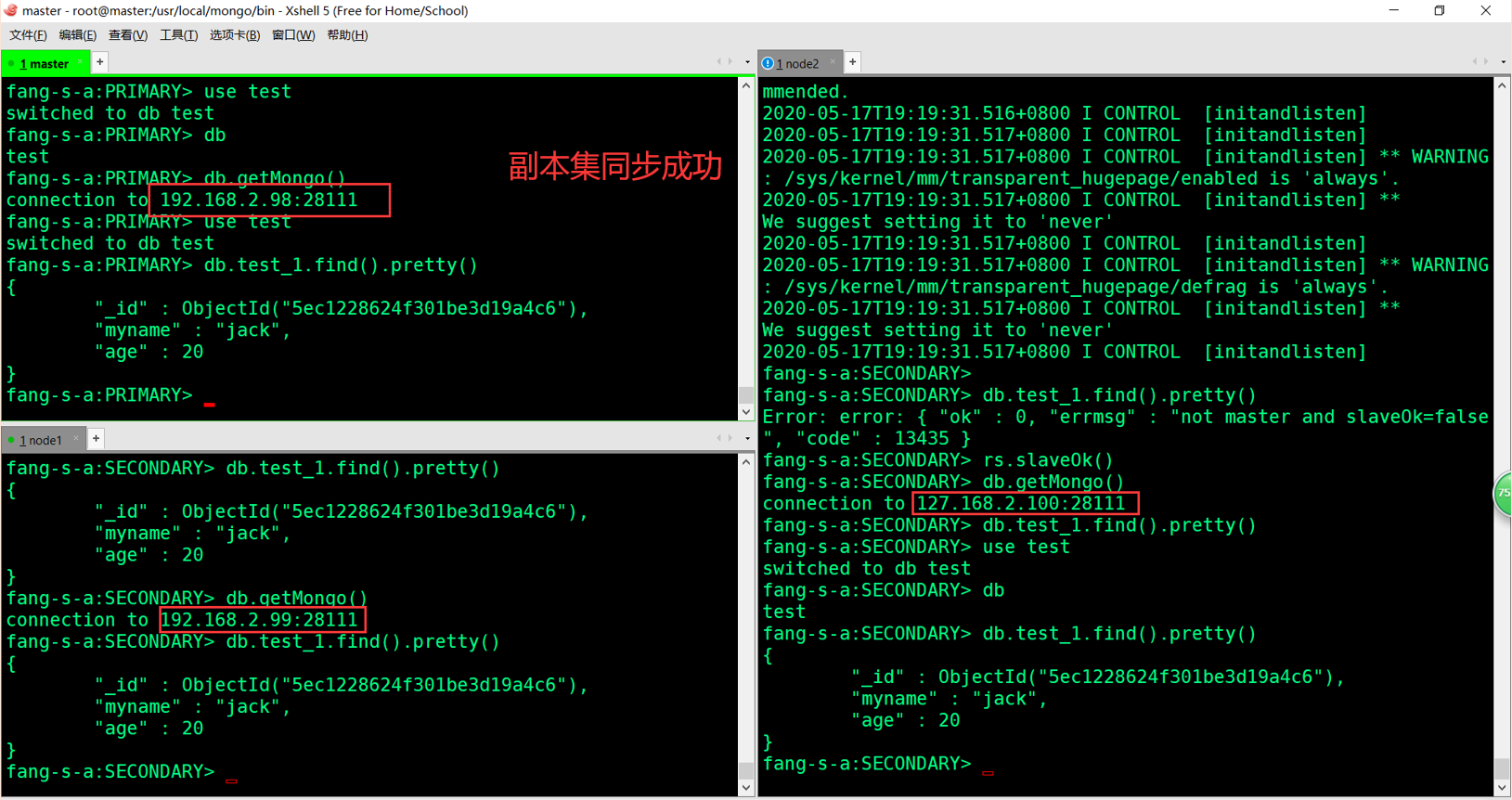This screenshot has width=1512, height=800.
Task: Open the 文件(F) menu
Action: pyautogui.click(x=28, y=35)
